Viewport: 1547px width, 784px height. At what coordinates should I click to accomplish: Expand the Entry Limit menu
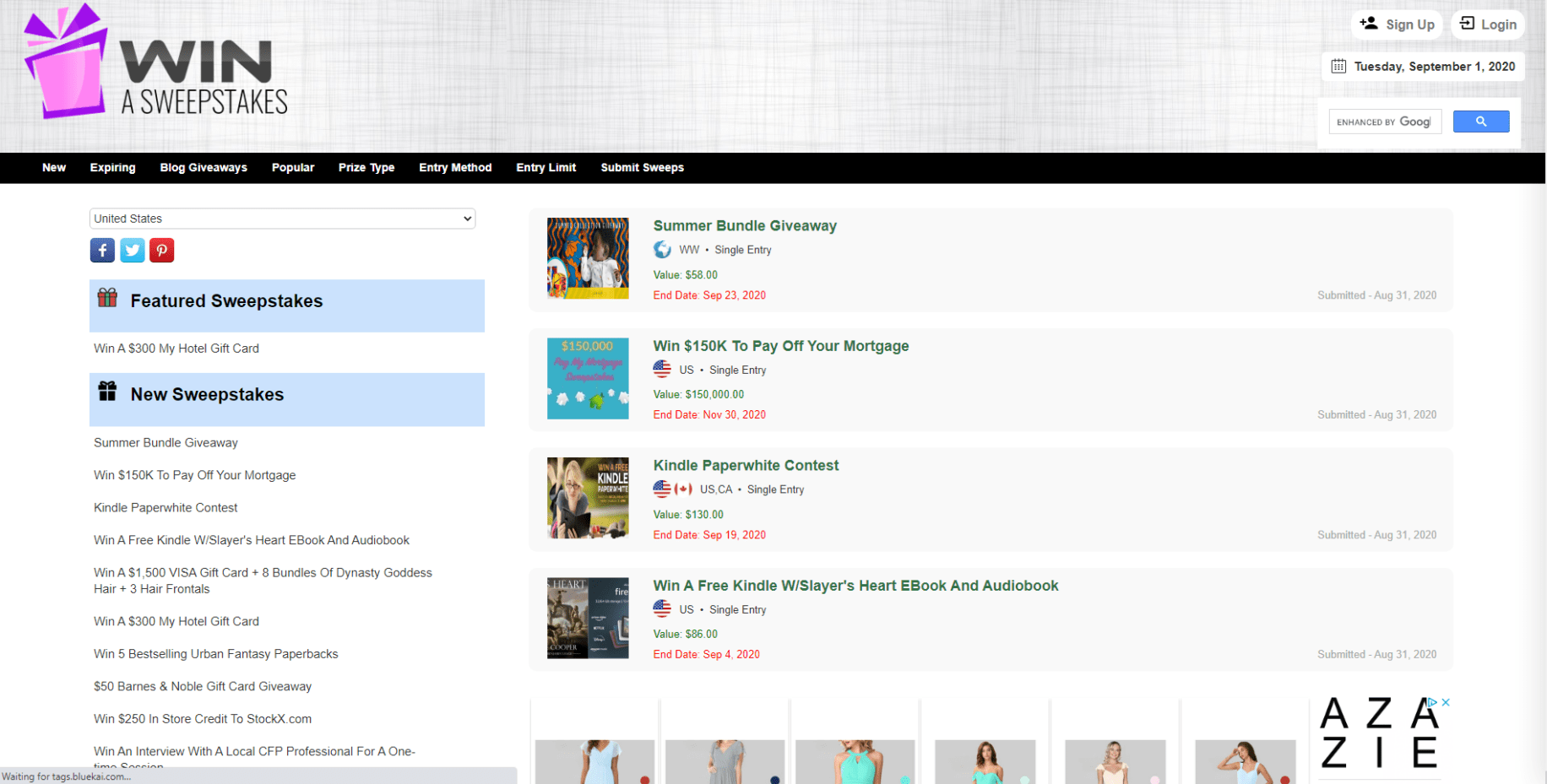(x=546, y=168)
